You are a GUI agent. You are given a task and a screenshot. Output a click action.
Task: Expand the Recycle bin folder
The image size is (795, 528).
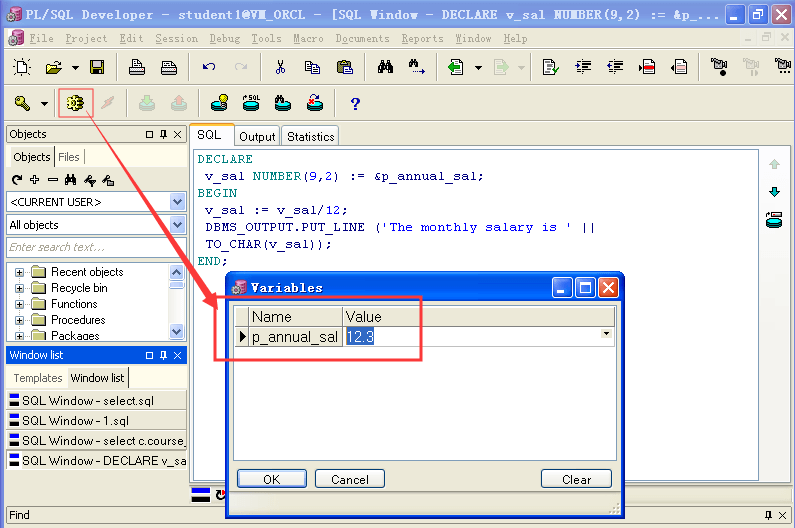pyautogui.click(x=19, y=288)
